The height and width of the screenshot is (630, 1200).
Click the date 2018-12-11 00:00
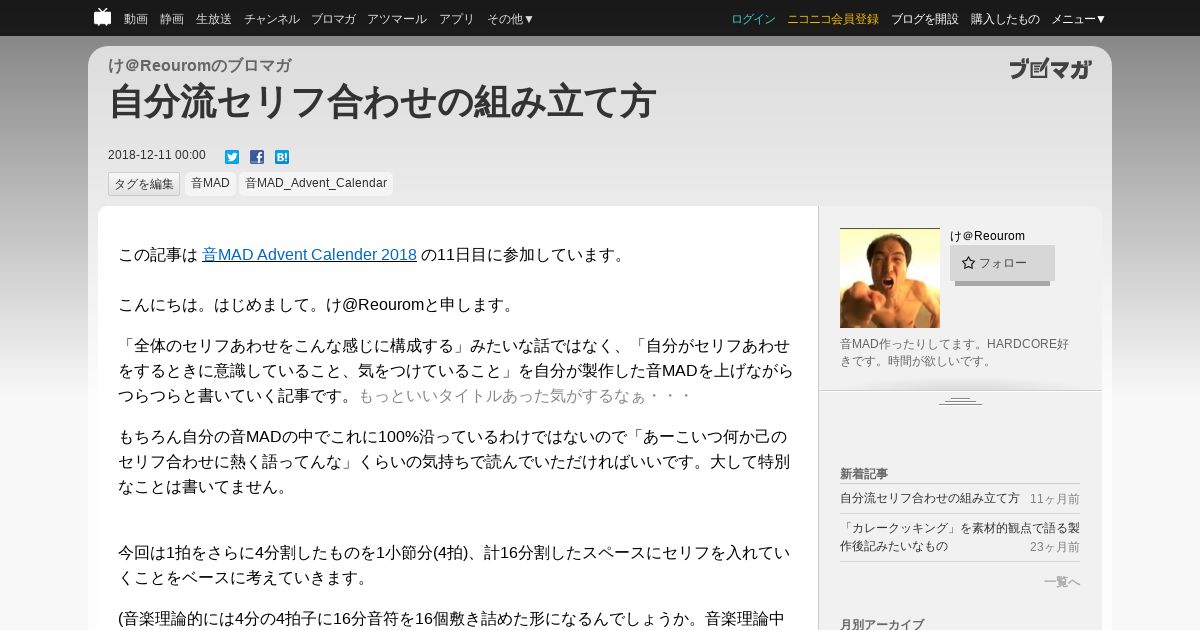click(x=157, y=155)
